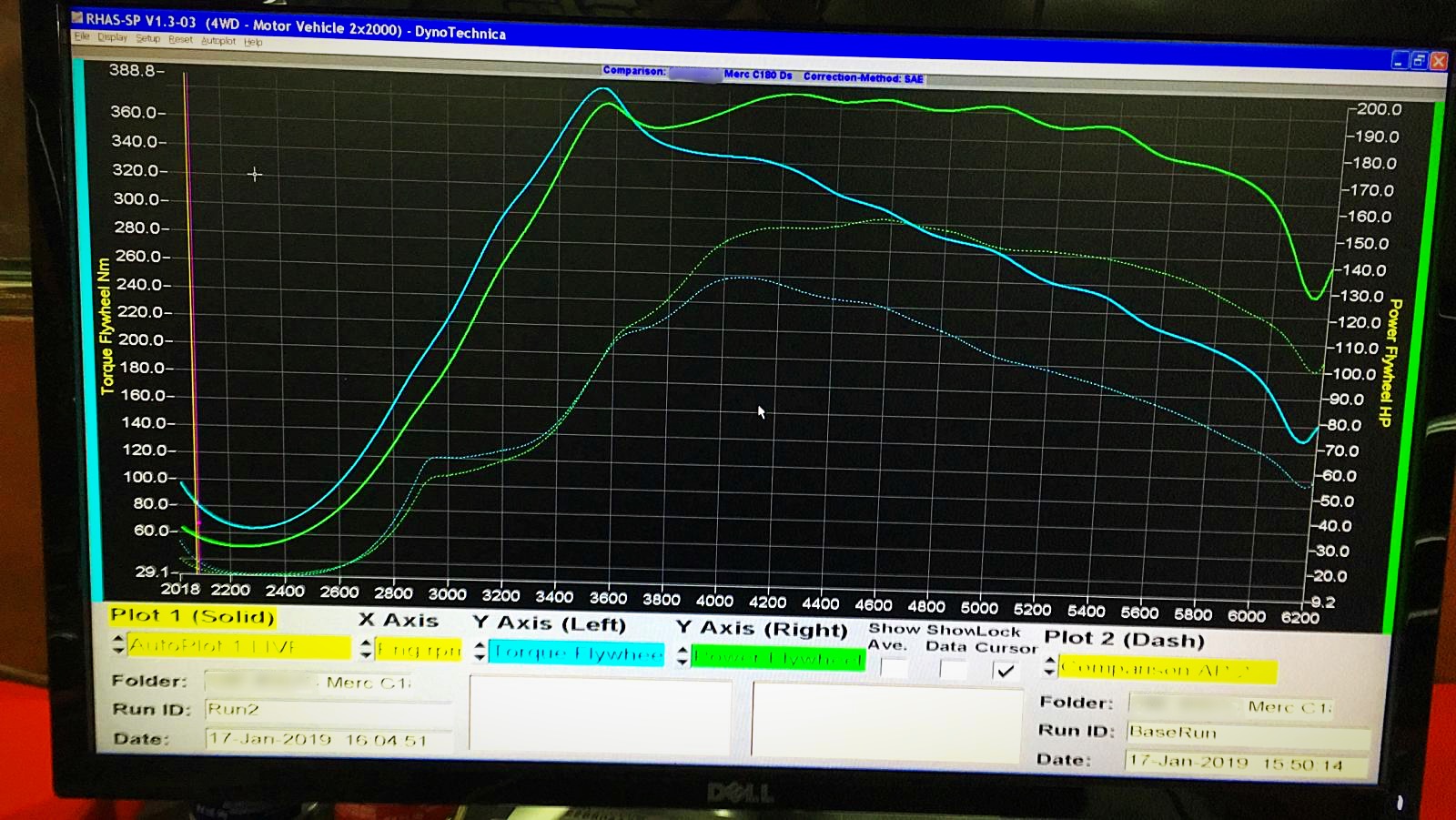Click the blank box under Y Axis Left
This screenshot has height=820, width=1456.
[x=600, y=714]
